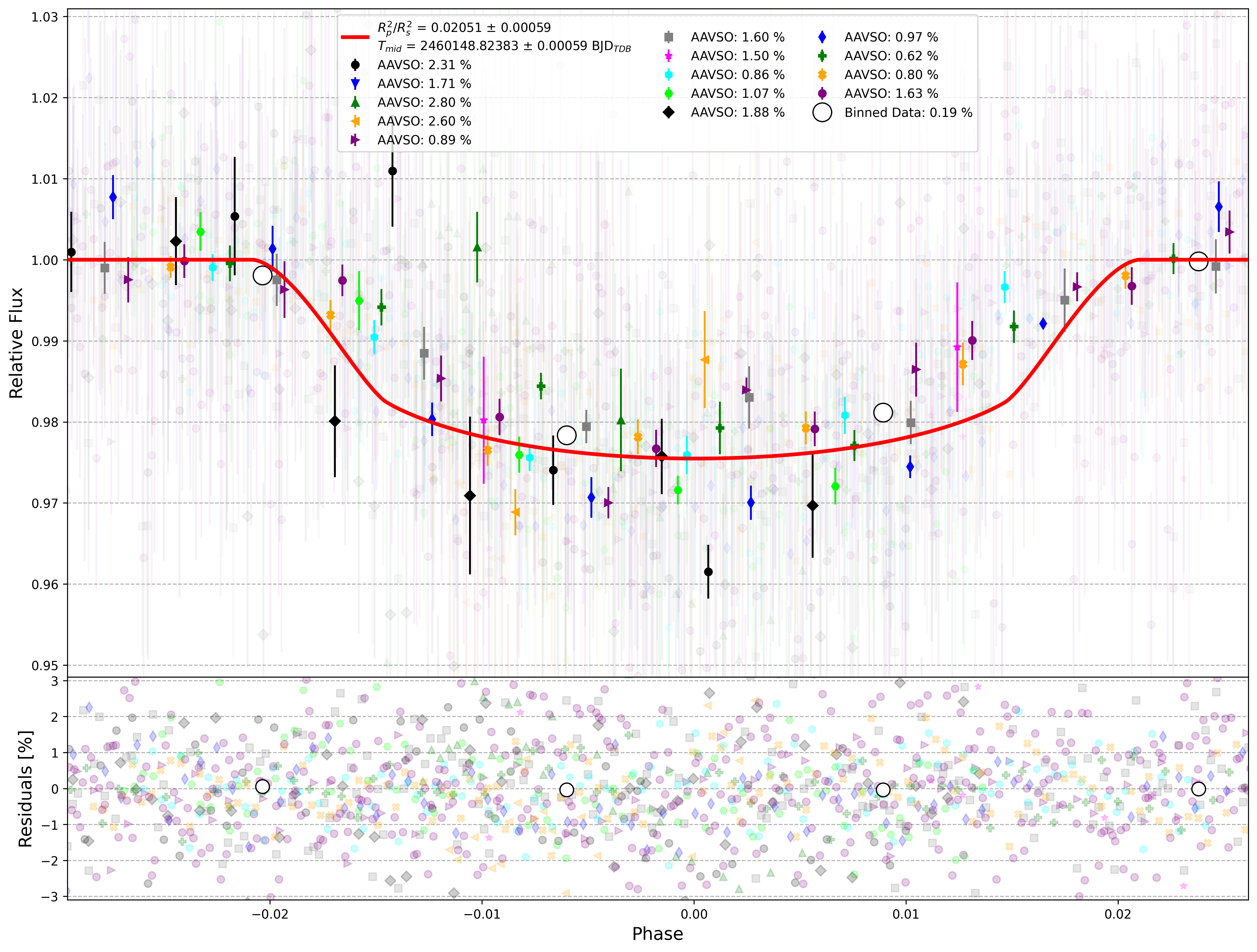Viewport: 1257px width, 952px height.
Task: Click legend label 'AAVSO: 1.07 %'
Action: (x=737, y=93)
